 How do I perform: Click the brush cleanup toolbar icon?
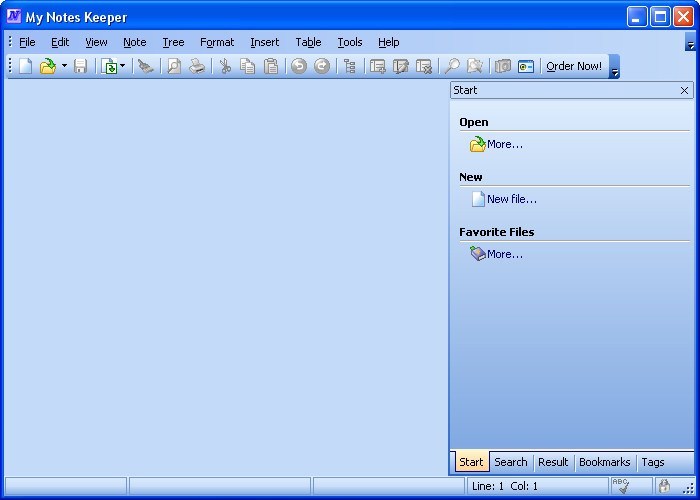[x=146, y=66]
